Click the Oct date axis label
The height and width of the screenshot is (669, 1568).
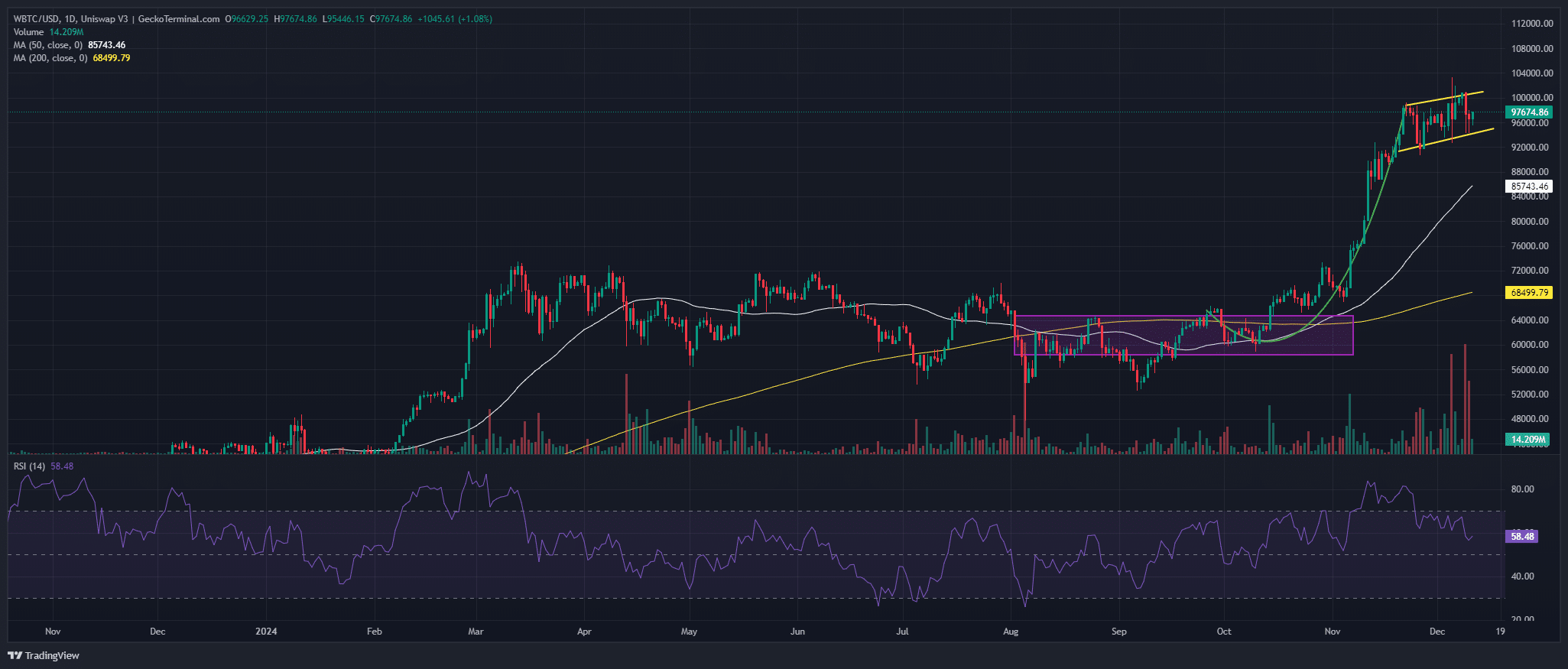[1224, 632]
